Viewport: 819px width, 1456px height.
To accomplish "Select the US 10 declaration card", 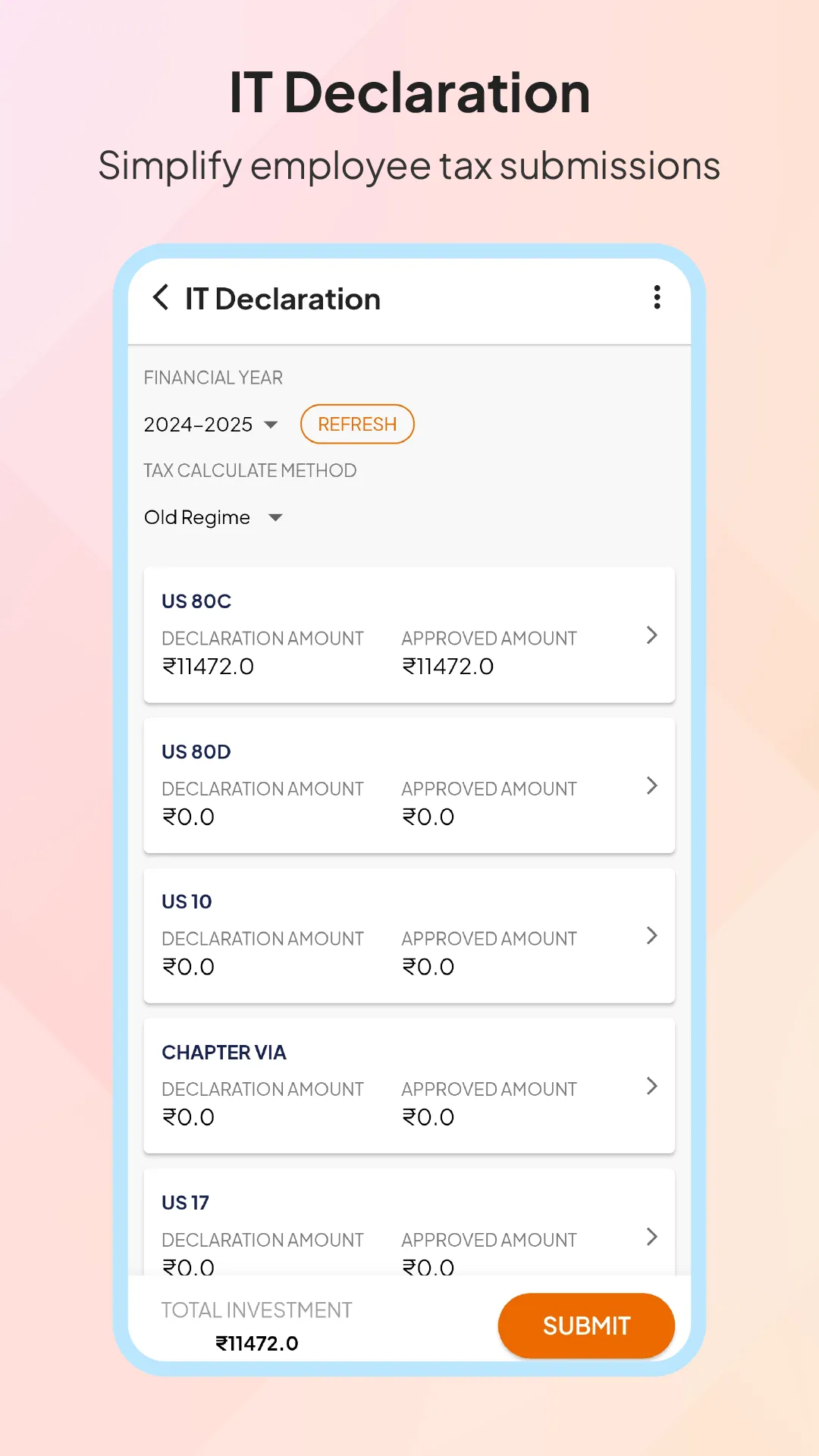I will pyautogui.click(x=409, y=936).
